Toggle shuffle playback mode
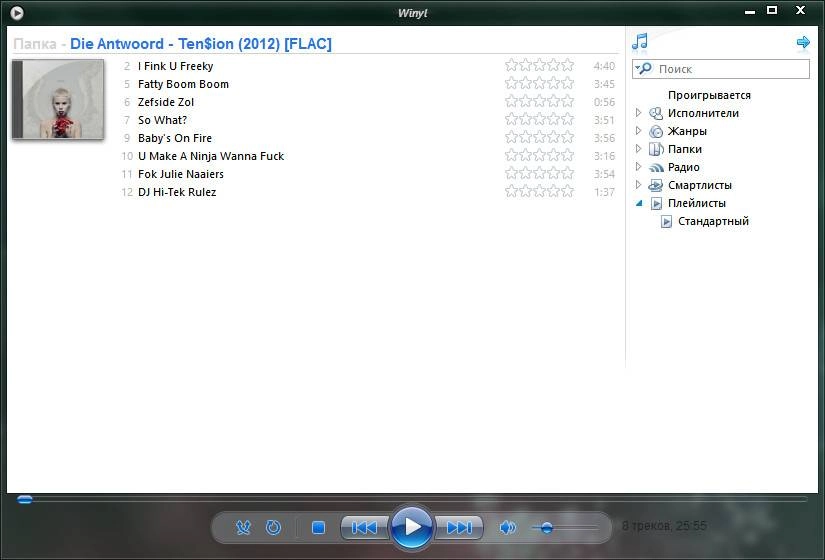The height and width of the screenshot is (560, 825). 243,527
